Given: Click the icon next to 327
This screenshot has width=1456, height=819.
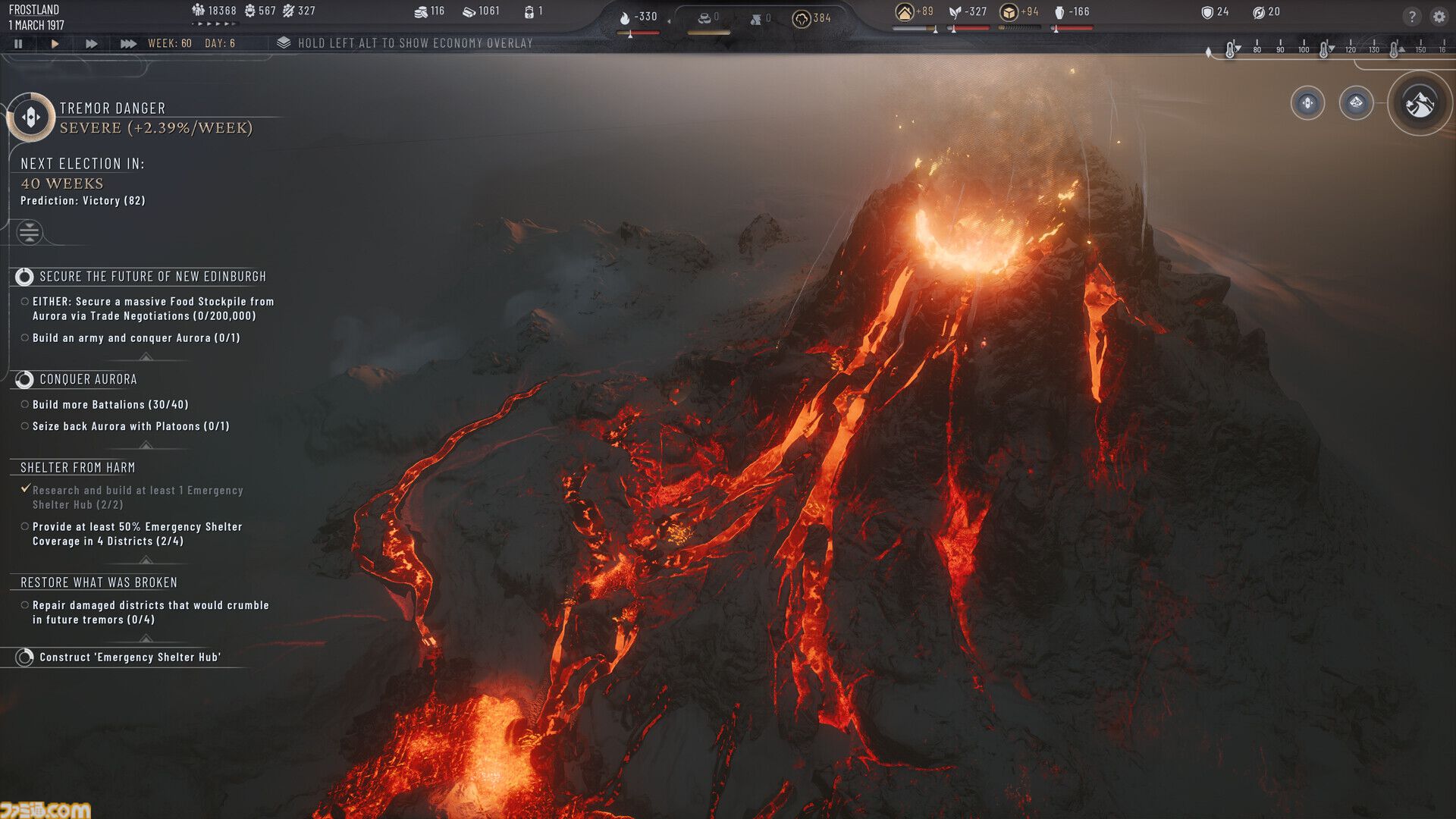Looking at the screenshot, I should point(288,11).
